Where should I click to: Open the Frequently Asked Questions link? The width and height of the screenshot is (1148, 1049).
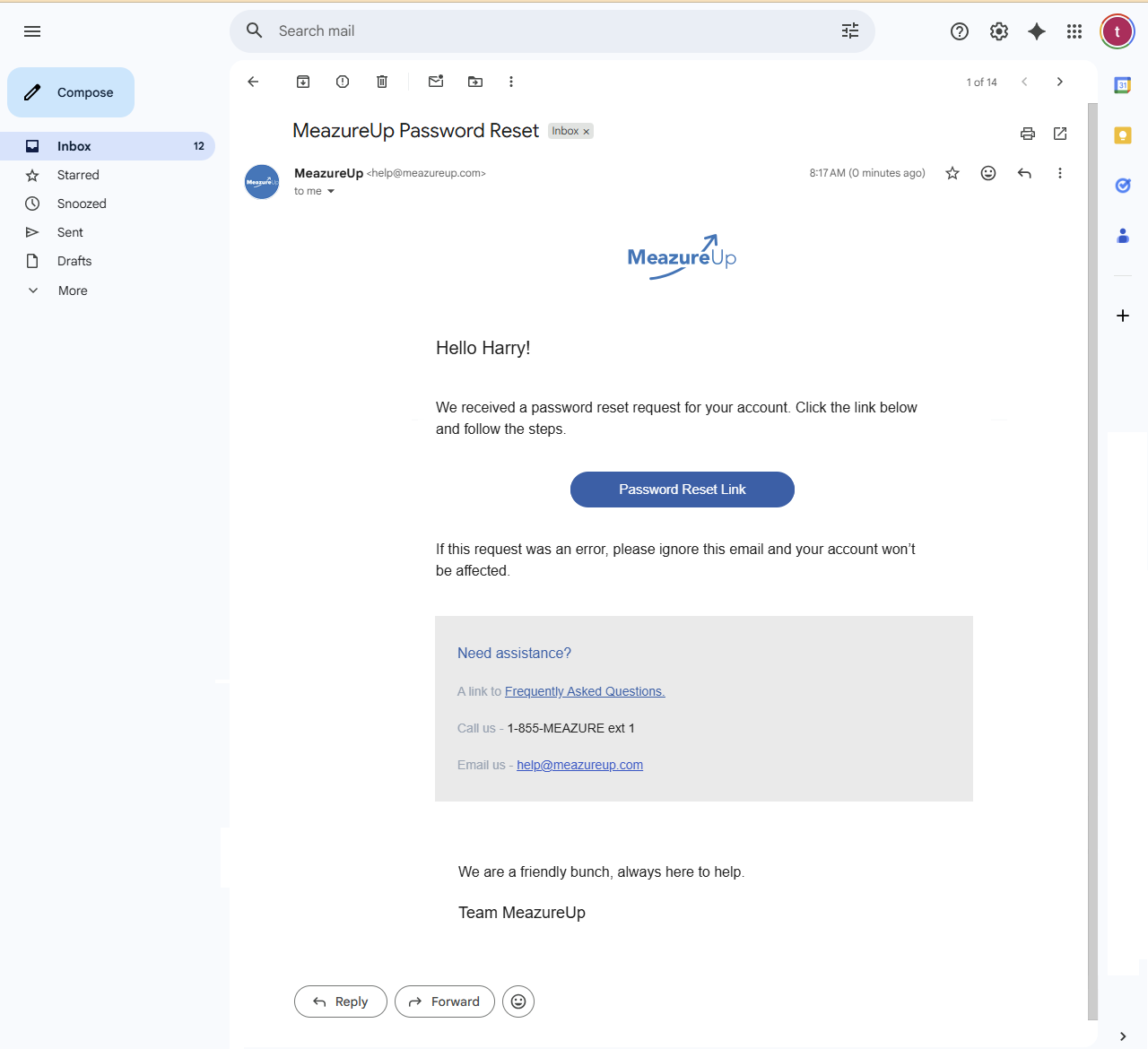(584, 691)
